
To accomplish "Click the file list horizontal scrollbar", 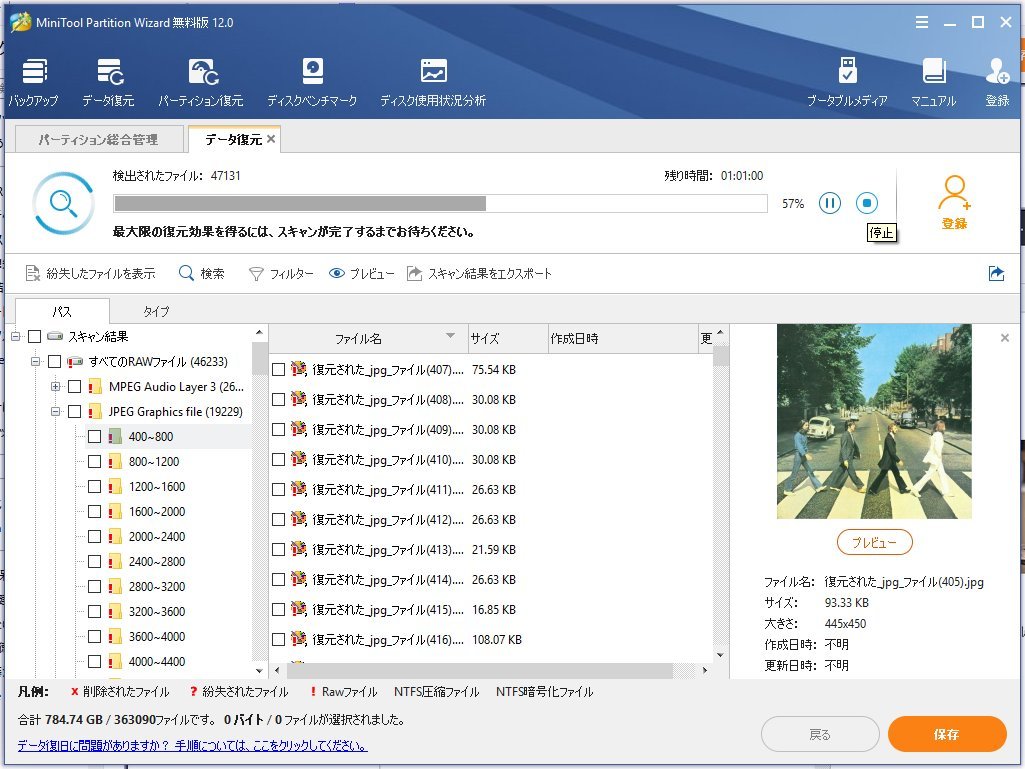I will point(479,670).
